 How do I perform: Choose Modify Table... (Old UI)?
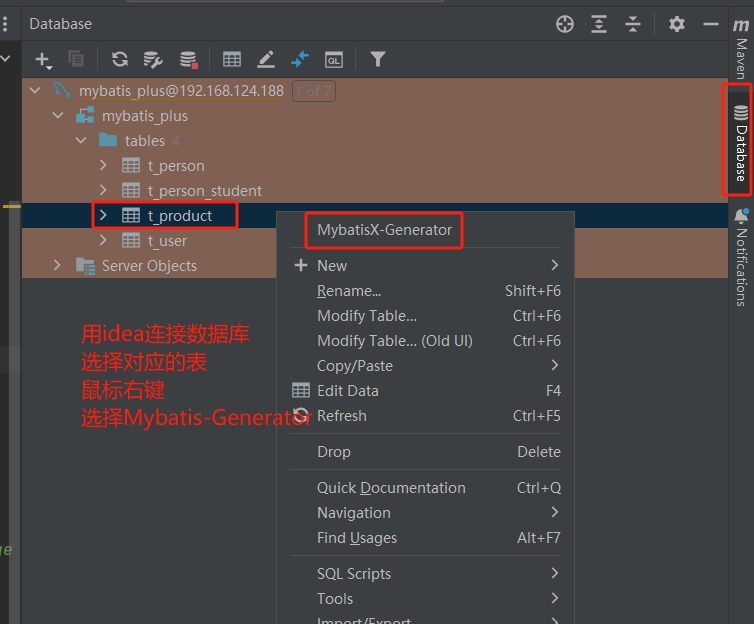pos(426,340)
